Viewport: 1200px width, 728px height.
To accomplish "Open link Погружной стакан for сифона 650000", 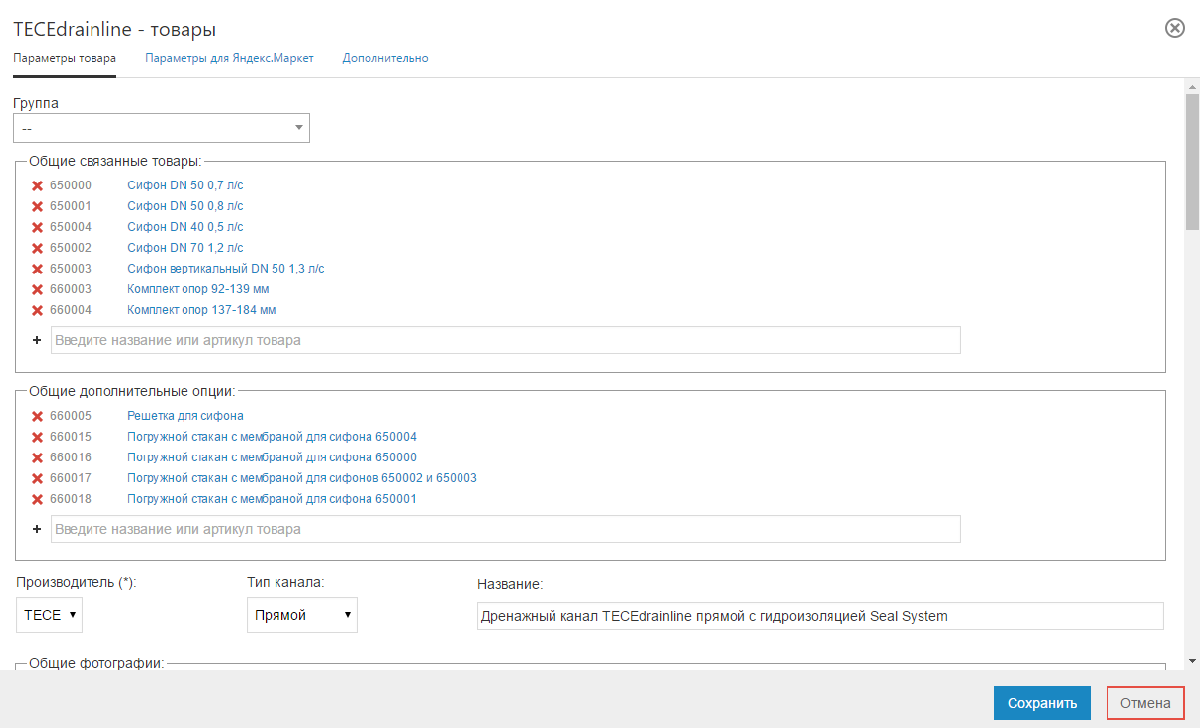I will pos(272,457).
